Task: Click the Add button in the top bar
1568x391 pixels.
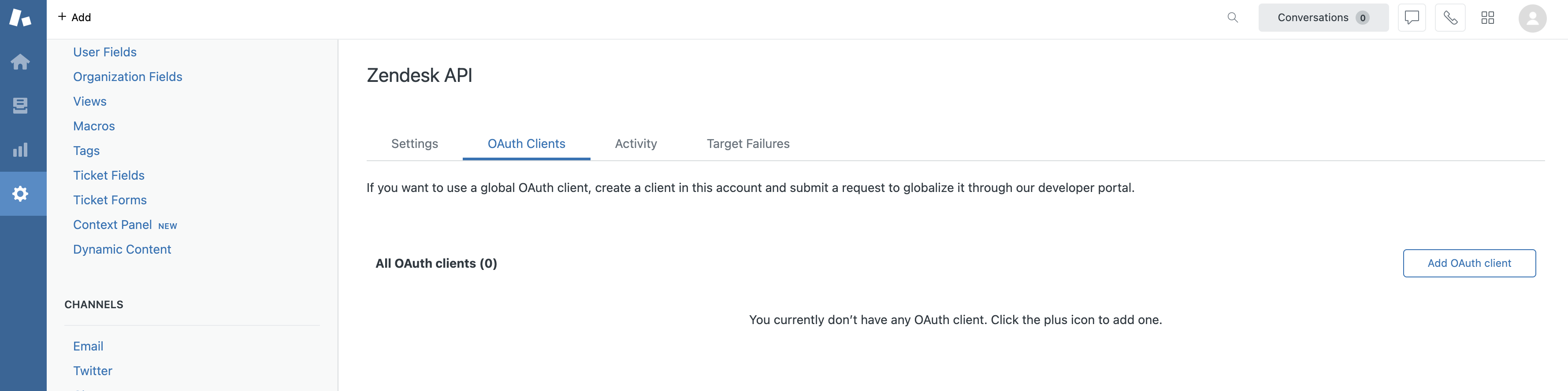Action: [74, 17]
